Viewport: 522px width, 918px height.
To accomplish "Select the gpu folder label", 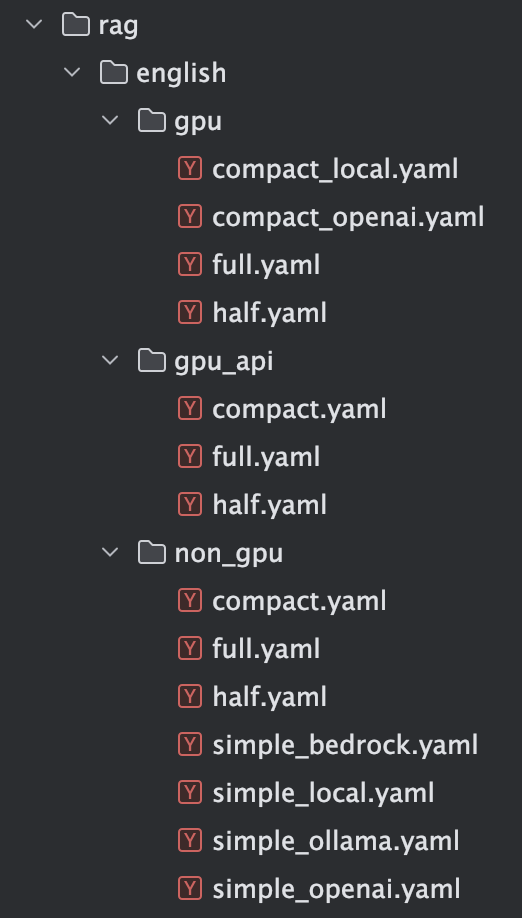I will click(x=198, y=122).
